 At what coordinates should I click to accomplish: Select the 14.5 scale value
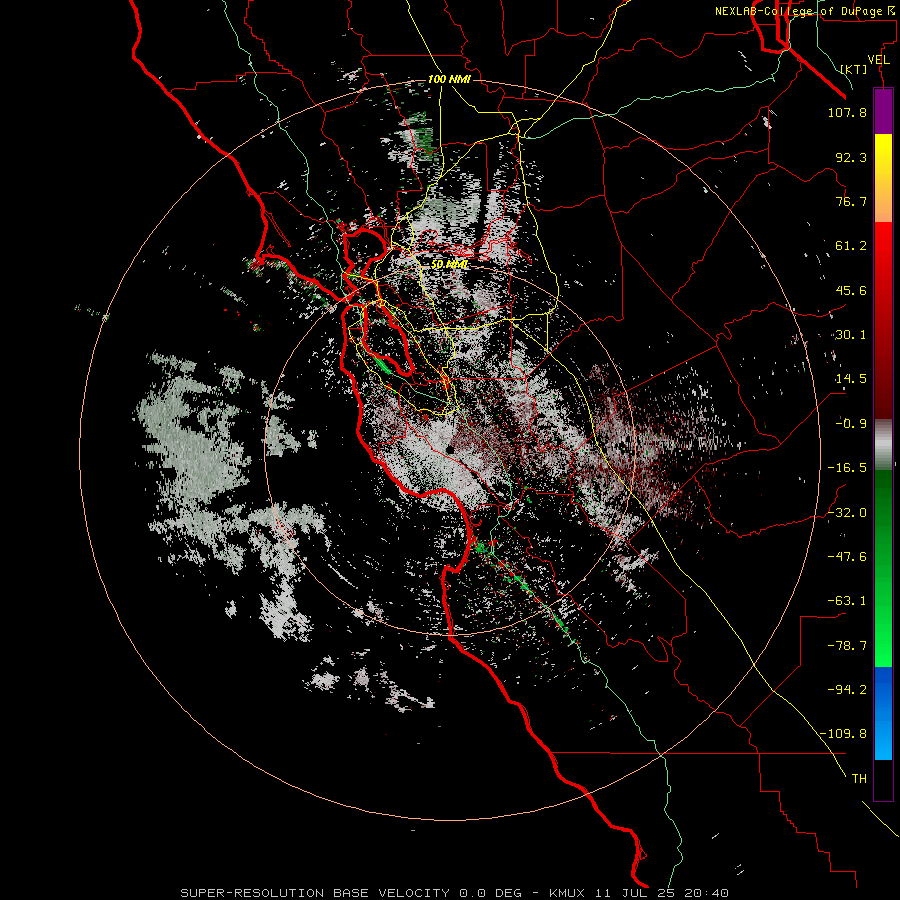tap(851, 379)
